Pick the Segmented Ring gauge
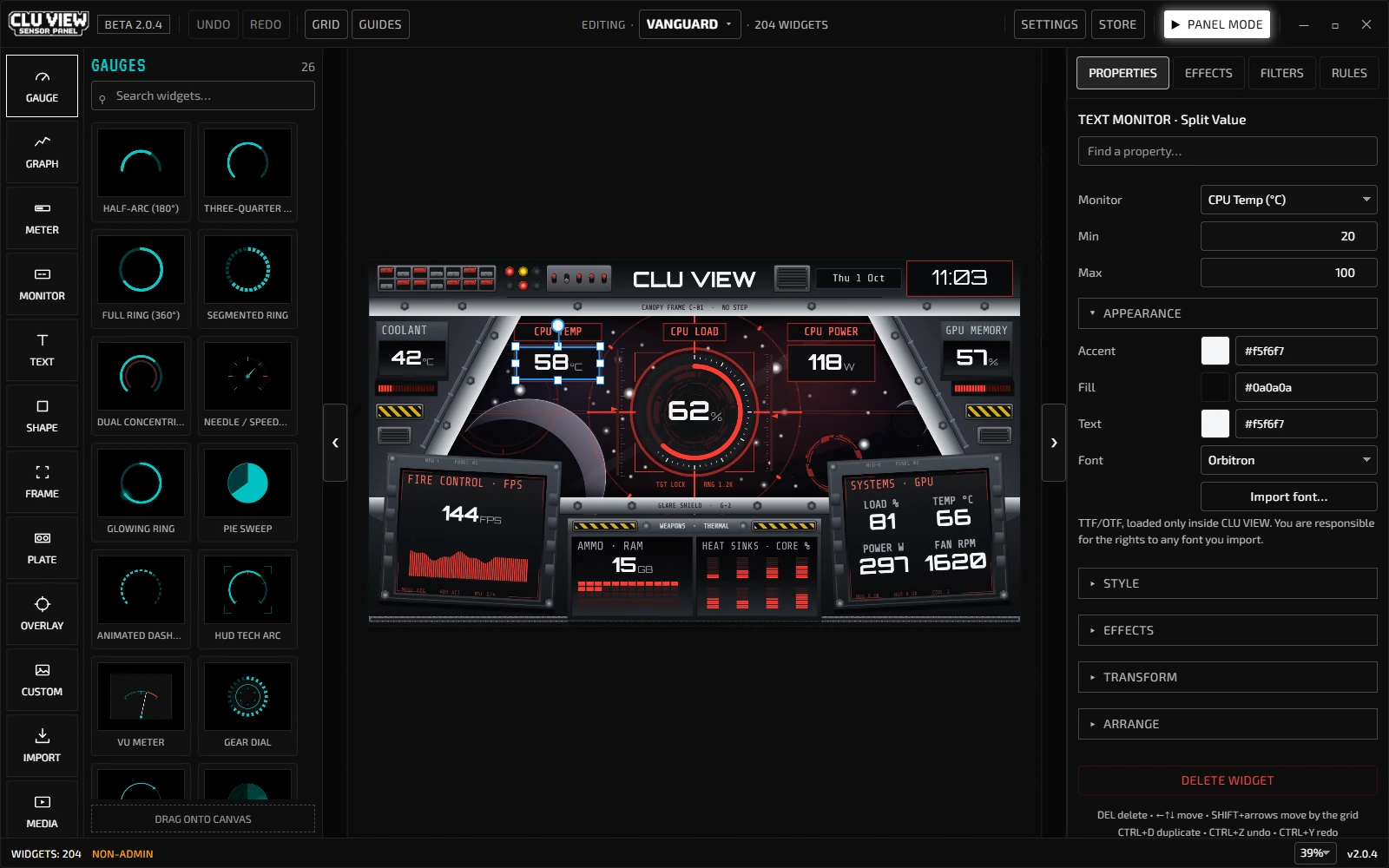 pos(247,279)
